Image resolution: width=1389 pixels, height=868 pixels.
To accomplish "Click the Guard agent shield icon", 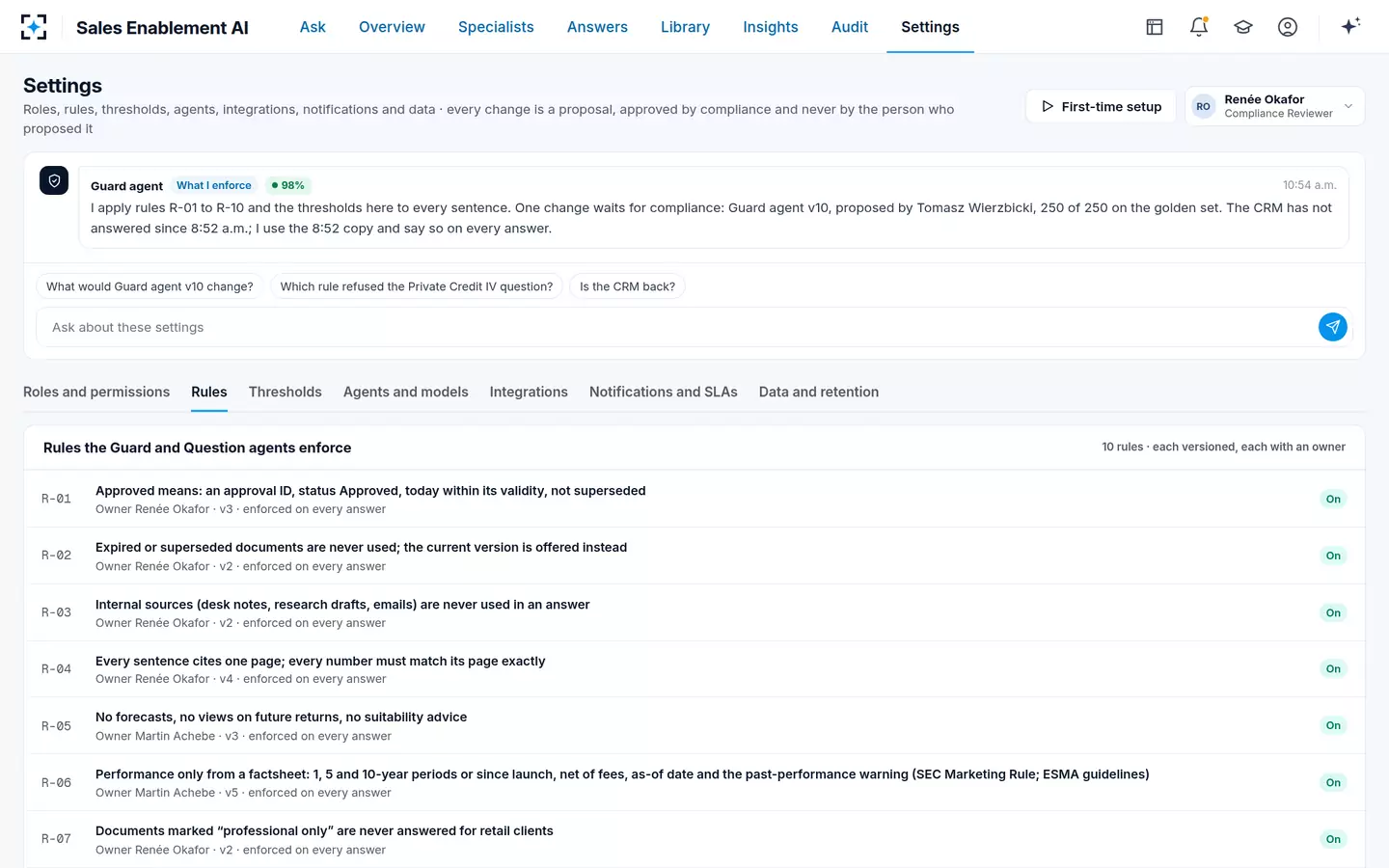I will pos(54,180).
